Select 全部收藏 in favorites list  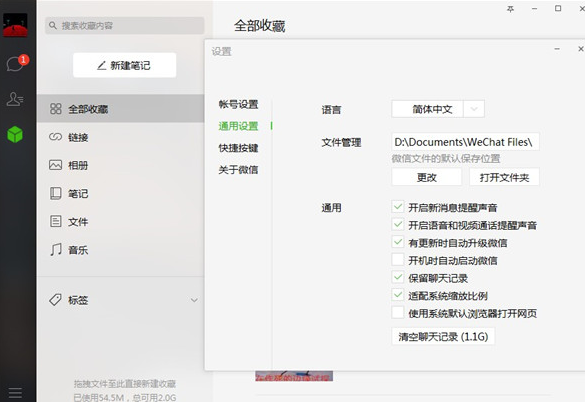click(x=121, y=109)
